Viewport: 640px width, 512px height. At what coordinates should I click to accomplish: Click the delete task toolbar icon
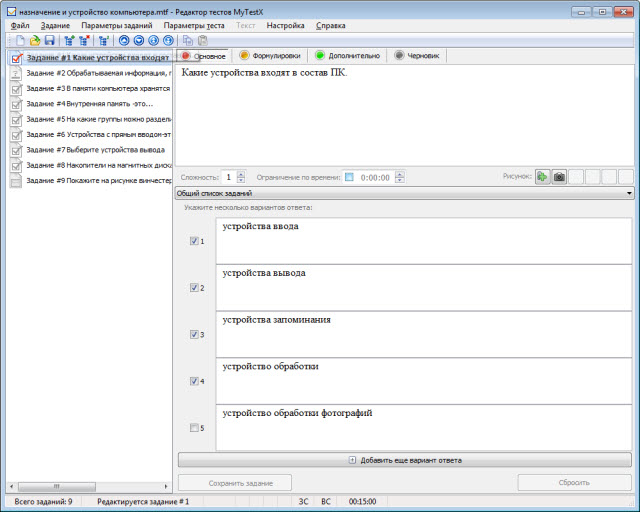[84, 41]
